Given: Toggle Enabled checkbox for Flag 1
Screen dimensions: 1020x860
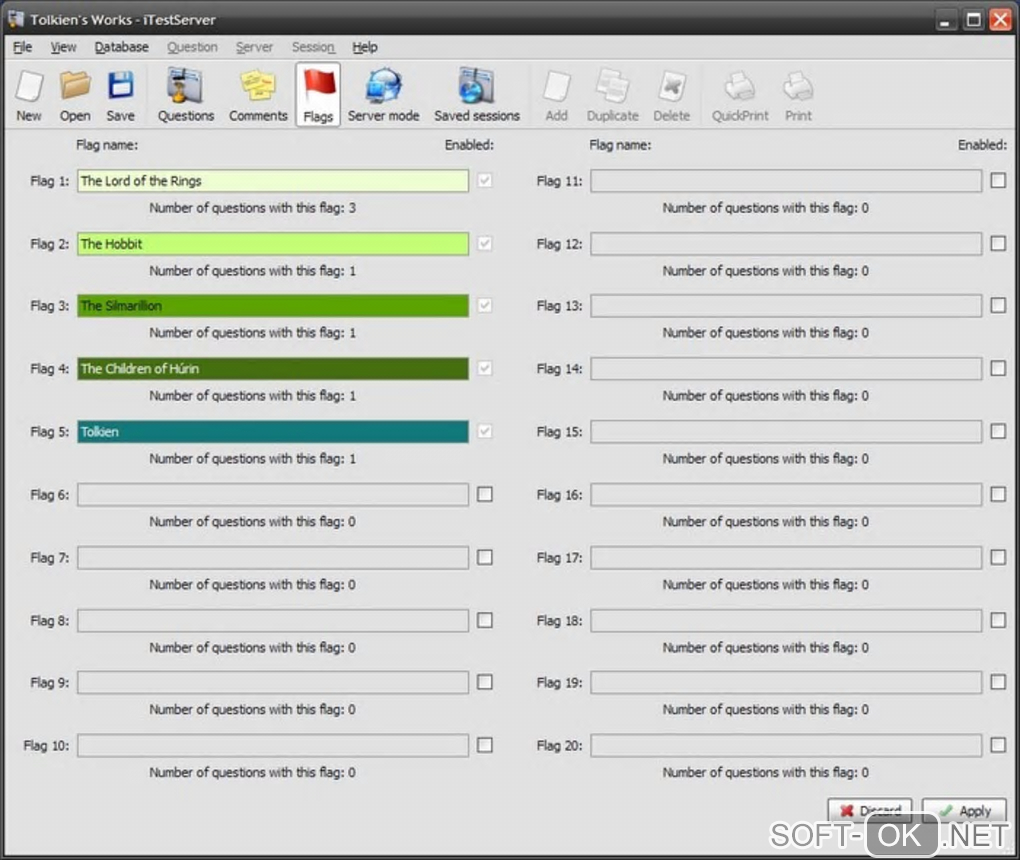Looking at the screenshot, I should click(x=485, y=180).
